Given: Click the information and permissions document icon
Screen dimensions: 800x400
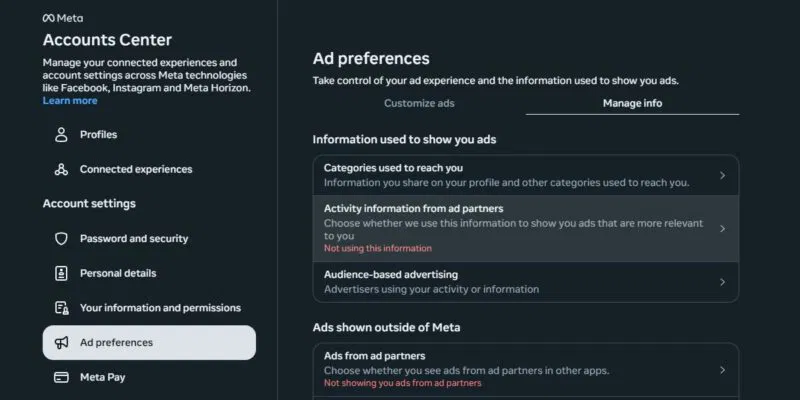Looking at the screenshot, I should tap(61, 308).
